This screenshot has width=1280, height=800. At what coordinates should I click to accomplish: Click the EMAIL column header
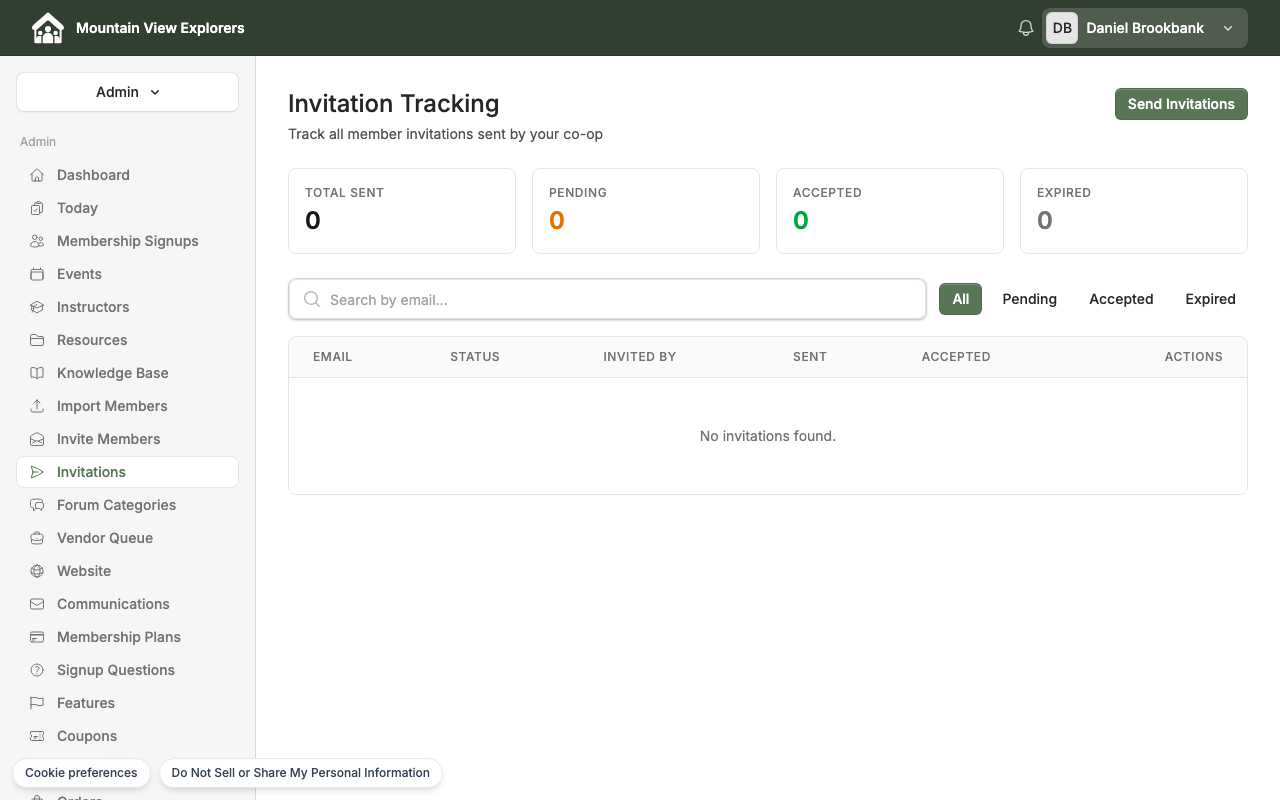point(332,357)
